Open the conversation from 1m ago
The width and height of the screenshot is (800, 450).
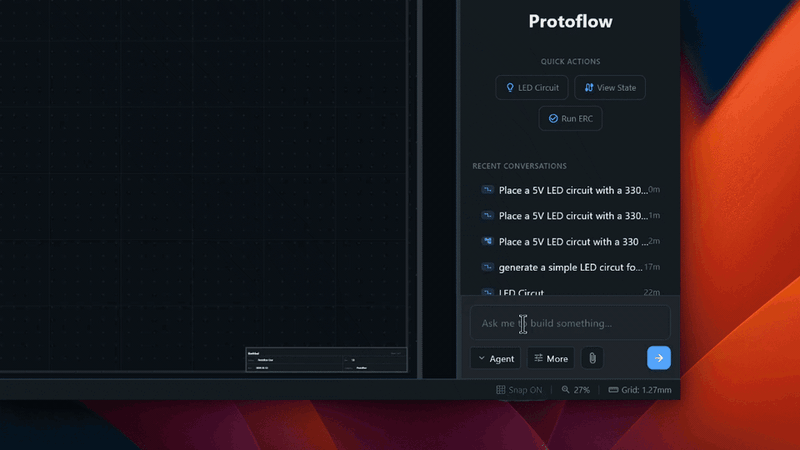pyautogui.click(x=570, y=215)
